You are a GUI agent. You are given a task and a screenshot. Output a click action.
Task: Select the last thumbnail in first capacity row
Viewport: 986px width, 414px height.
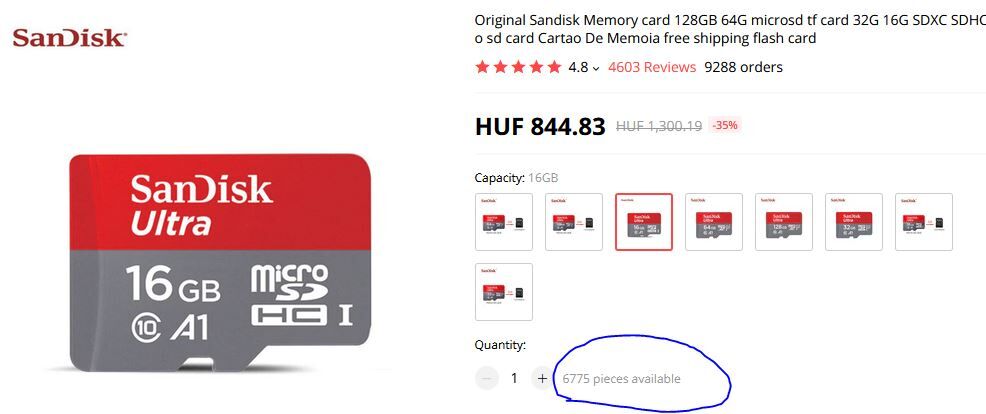pos(924,221)
